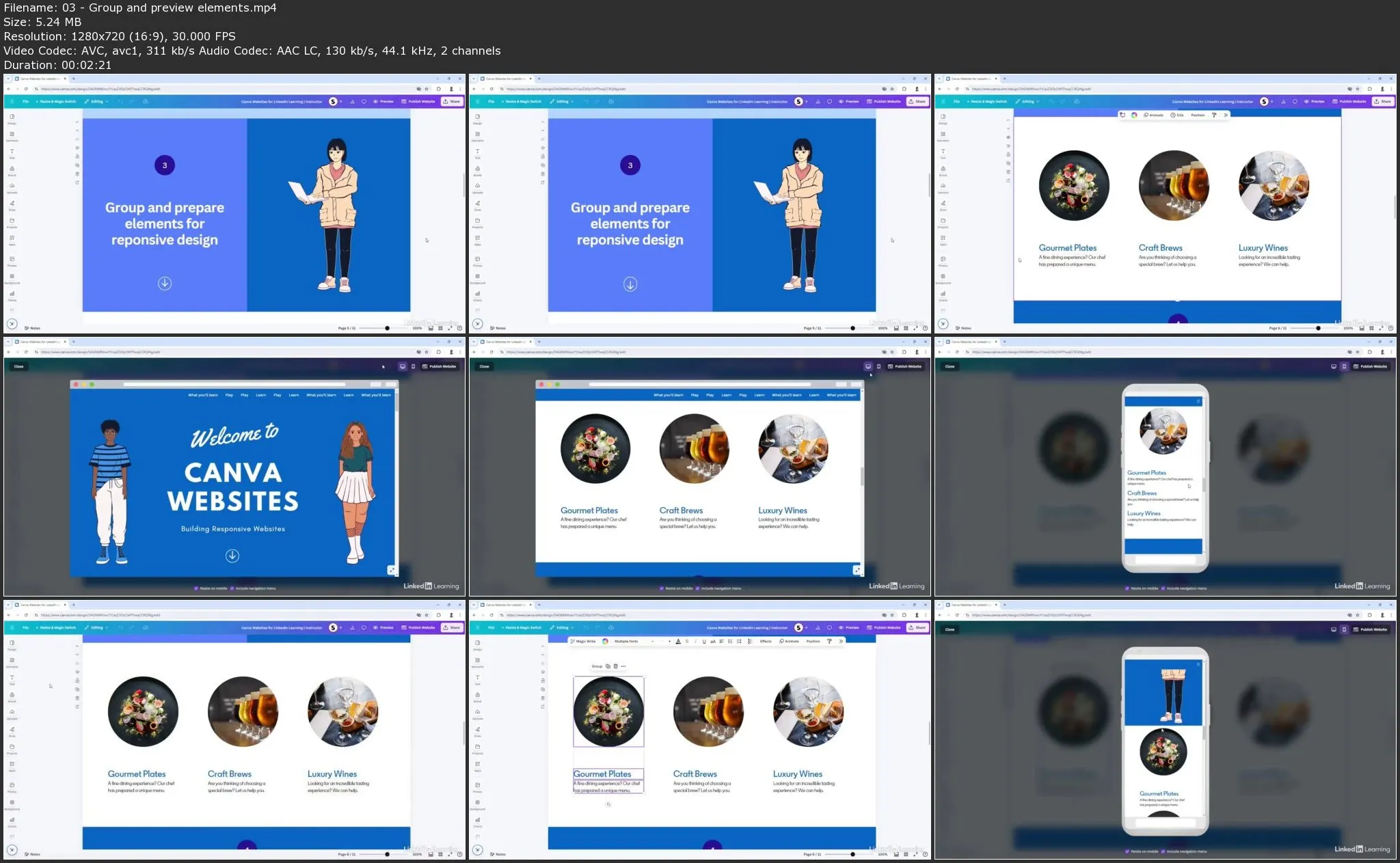In the sixth frame, click the Close preview button
The width and height of the screenshot is (1400, 863).
point(950,366)
